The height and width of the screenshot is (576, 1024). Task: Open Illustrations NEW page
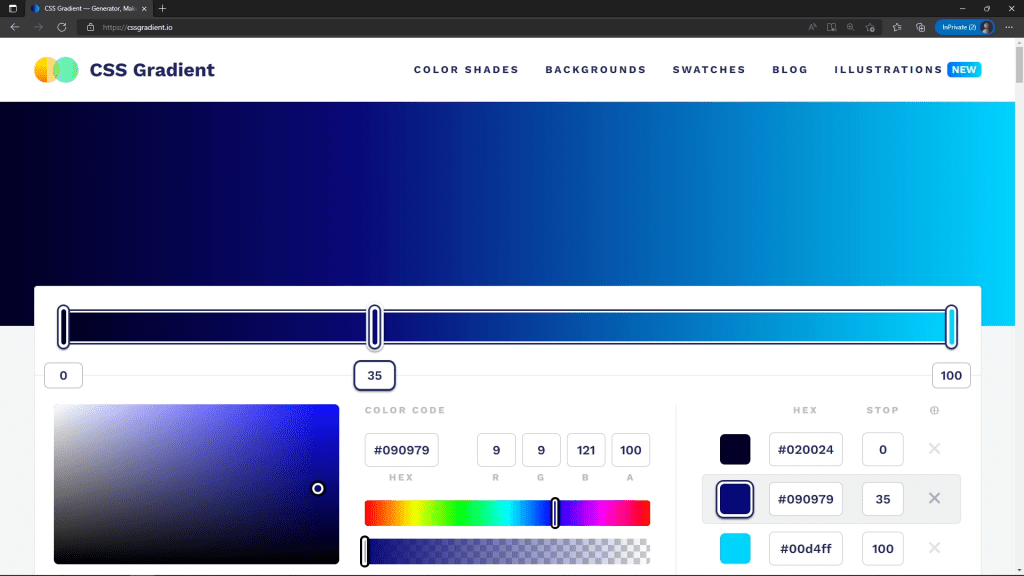coord(908,70)
